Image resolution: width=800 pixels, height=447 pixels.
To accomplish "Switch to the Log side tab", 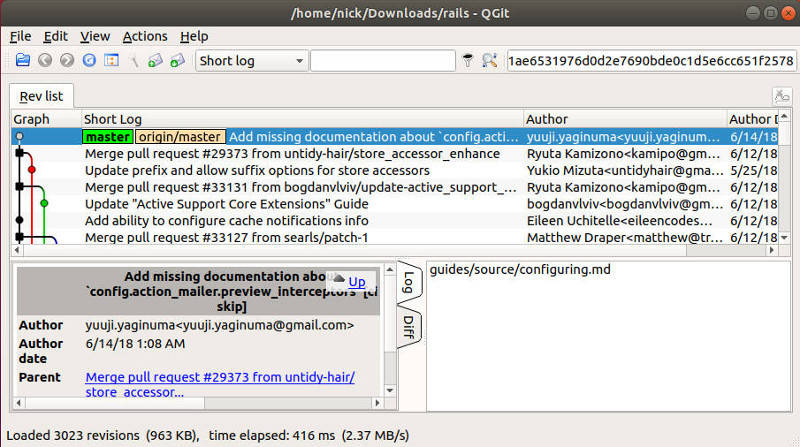I will coord(410,283).
